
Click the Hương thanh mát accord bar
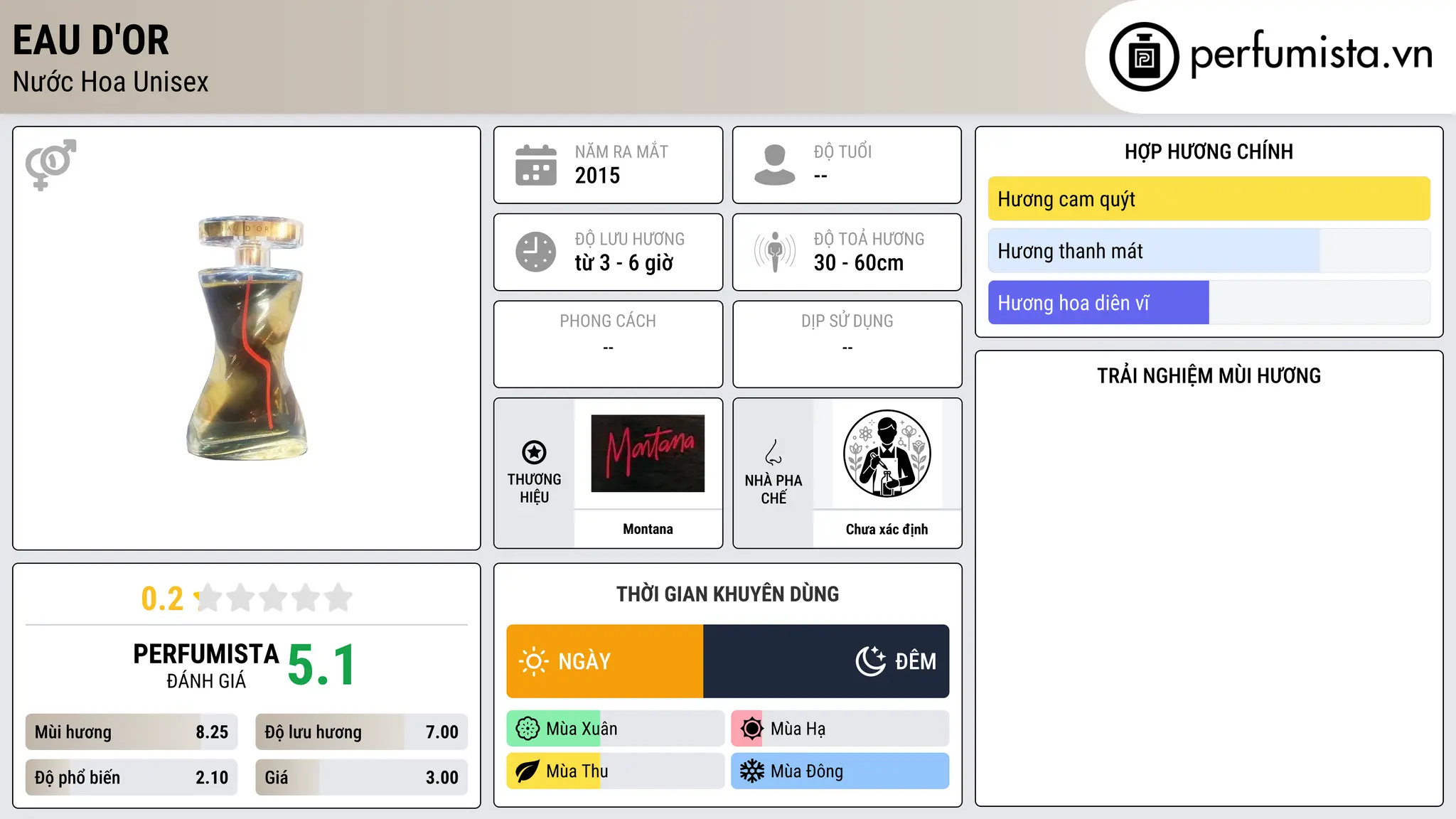click(x=1209, y=251)
